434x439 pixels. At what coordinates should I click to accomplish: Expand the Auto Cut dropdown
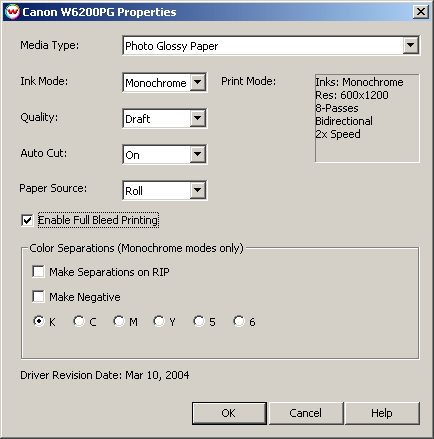198,154
